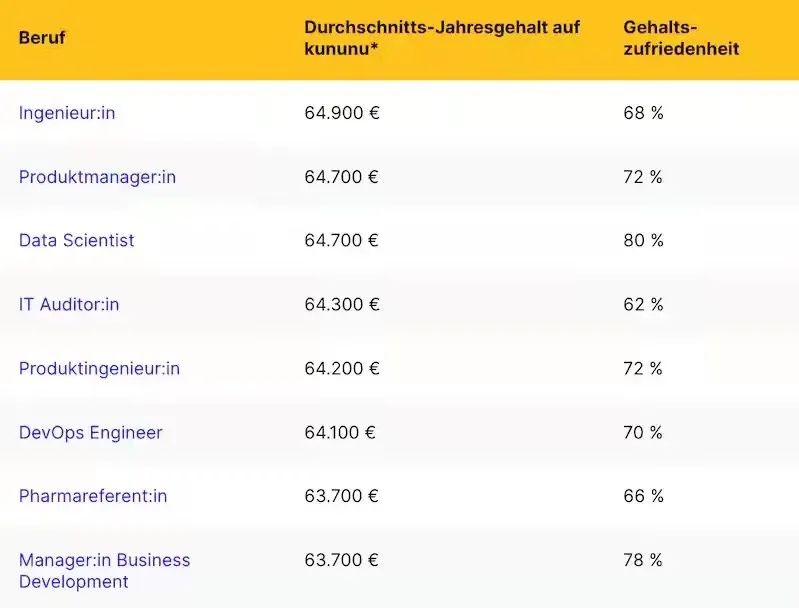The height and width of the screenshot is (608, 799).
Task: Select the IT Auditor:in link
Action: coord(69,304)
